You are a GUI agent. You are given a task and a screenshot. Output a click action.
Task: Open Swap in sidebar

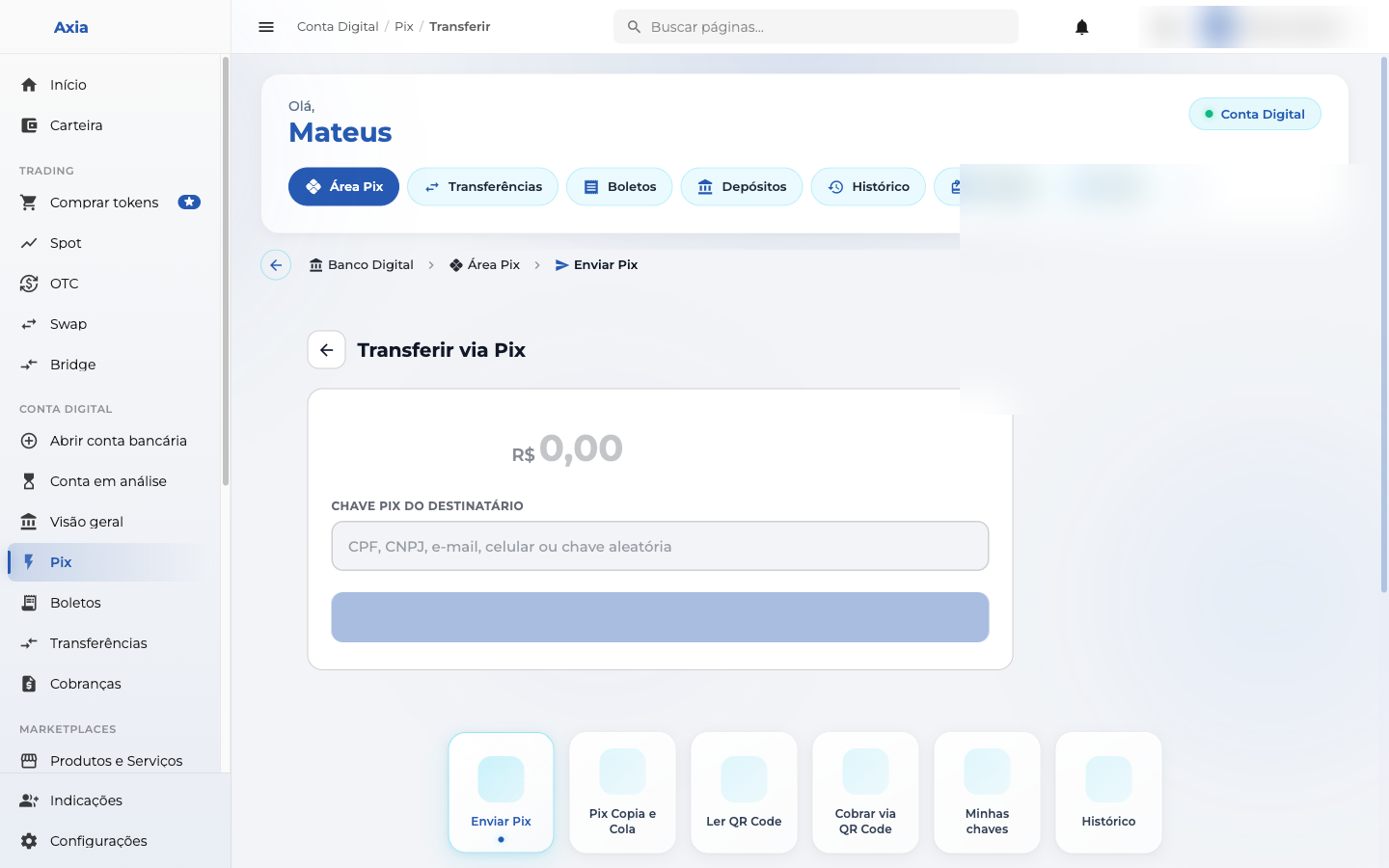coord(110,324)
